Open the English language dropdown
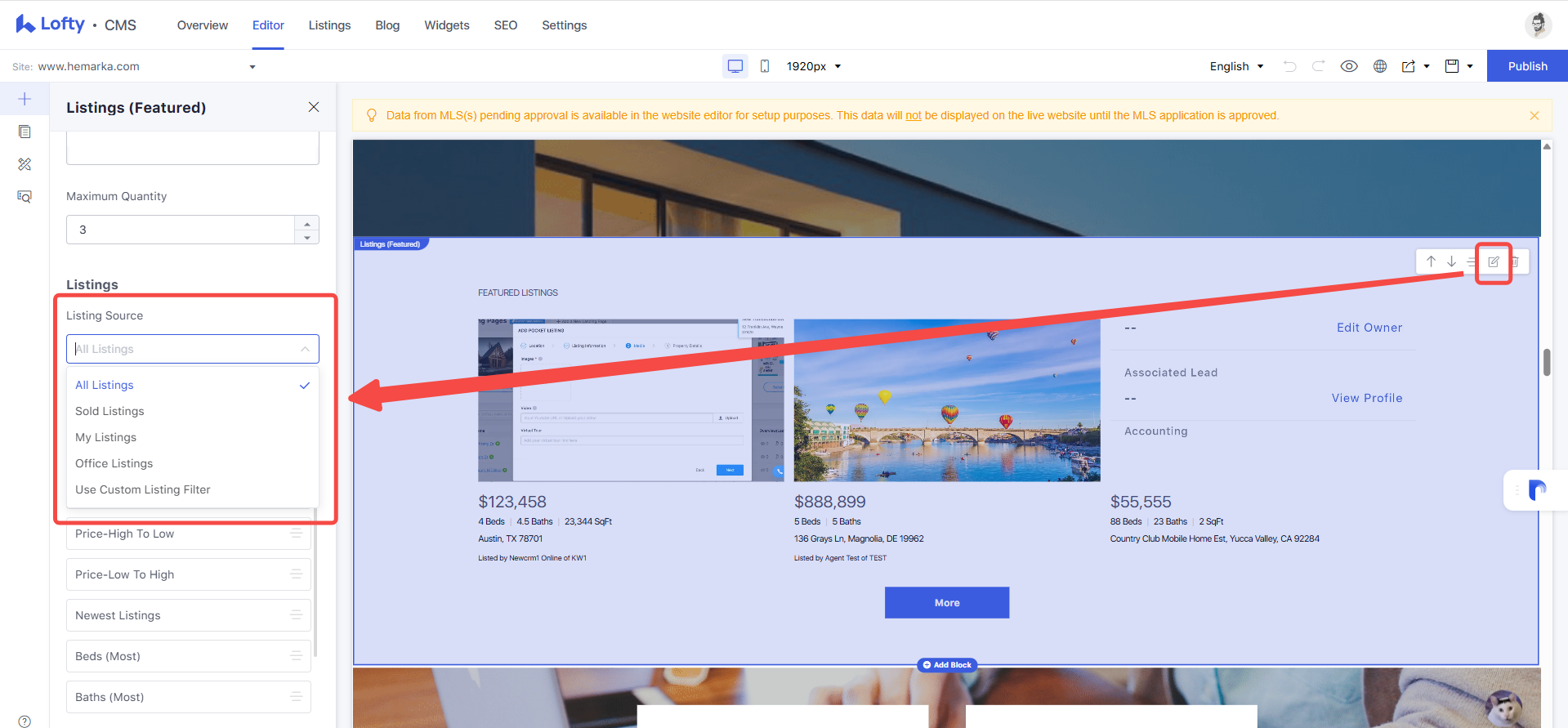Screen dimensions: 1568x728 tap(1237, 66)
